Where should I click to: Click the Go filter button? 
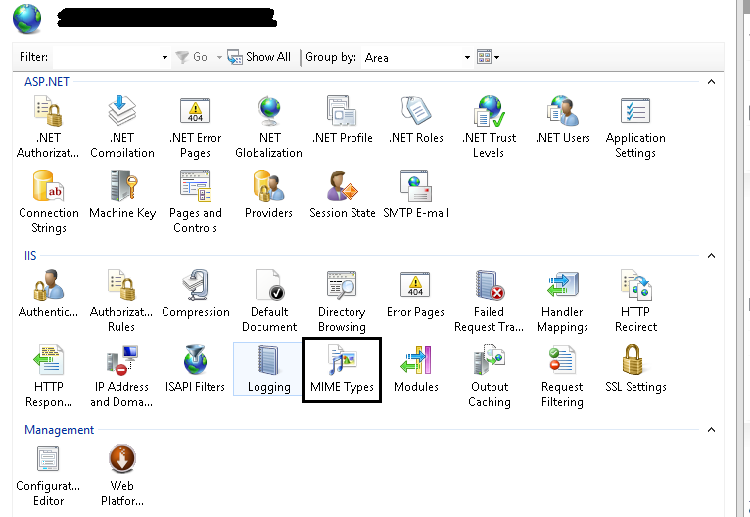tap(191, 57)
